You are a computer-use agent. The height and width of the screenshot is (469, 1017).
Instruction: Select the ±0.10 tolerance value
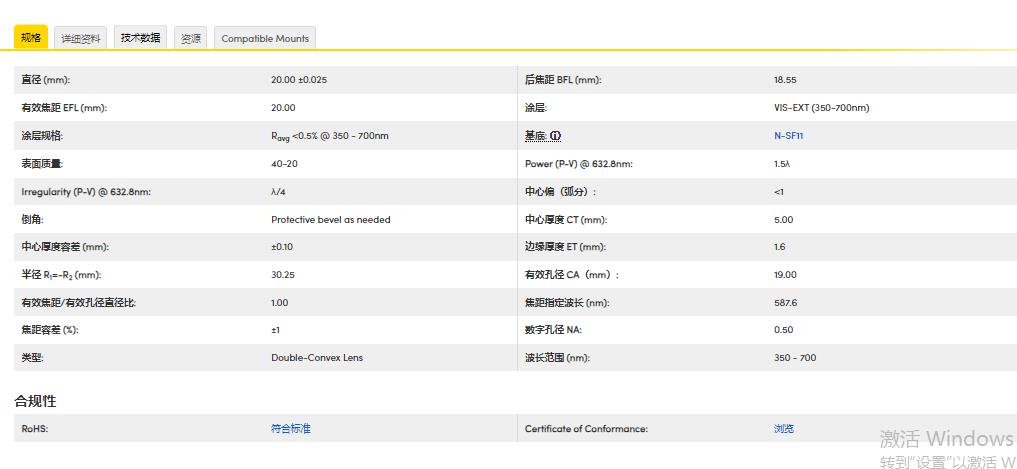pos(282,247)
